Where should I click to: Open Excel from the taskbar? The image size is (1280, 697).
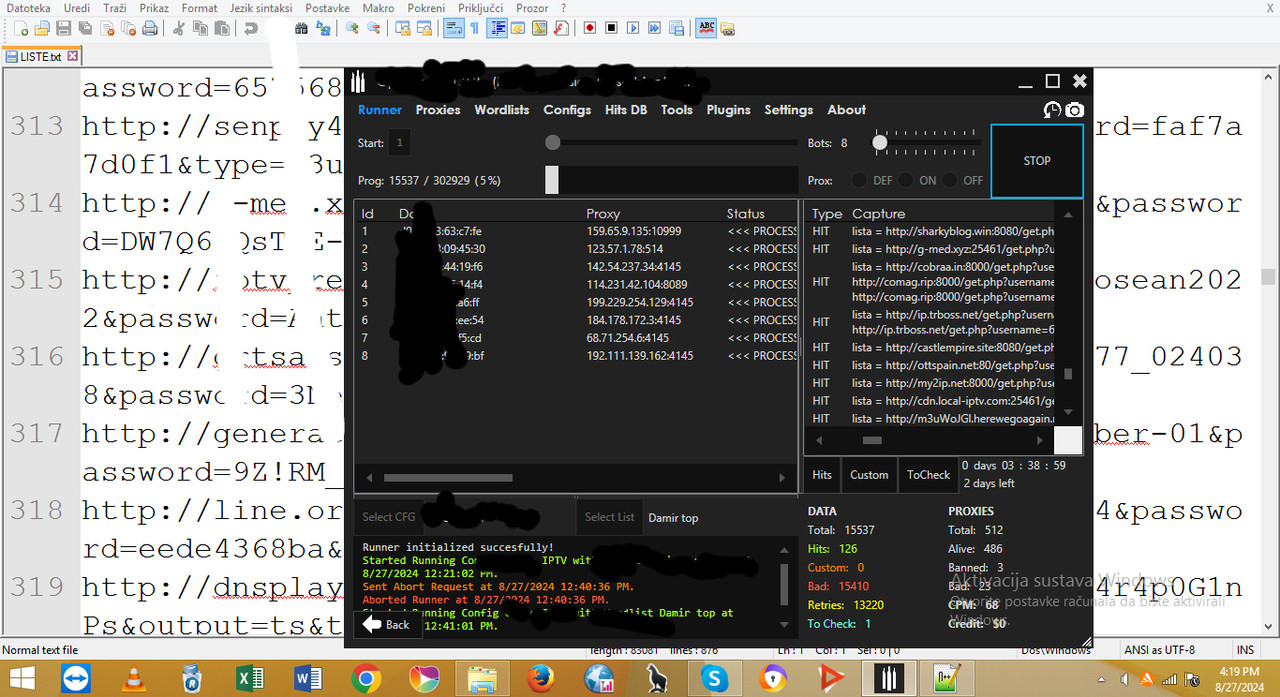coord(249,679)
